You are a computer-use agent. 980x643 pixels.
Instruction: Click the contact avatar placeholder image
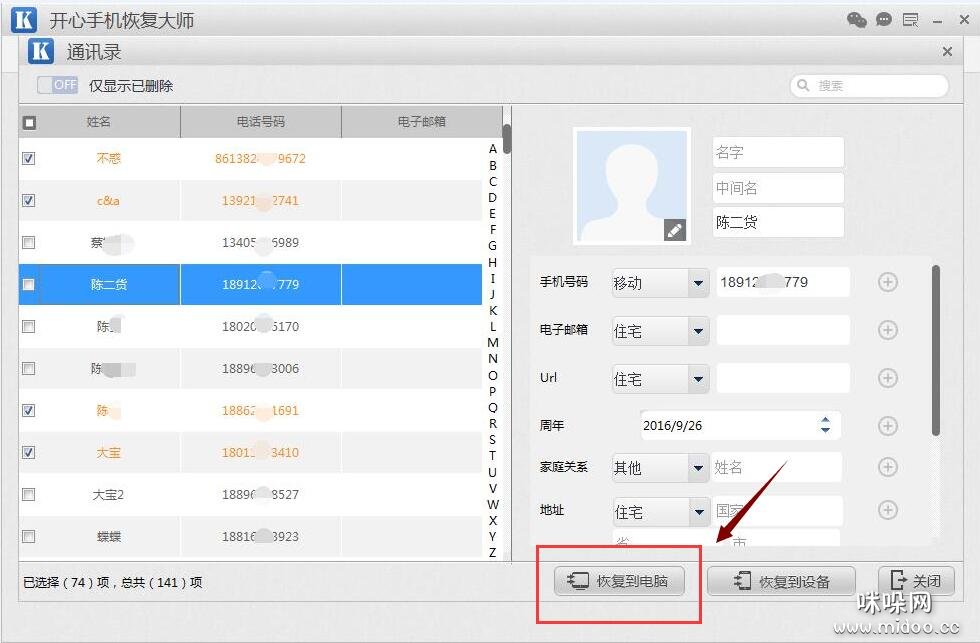pos(632,186)
